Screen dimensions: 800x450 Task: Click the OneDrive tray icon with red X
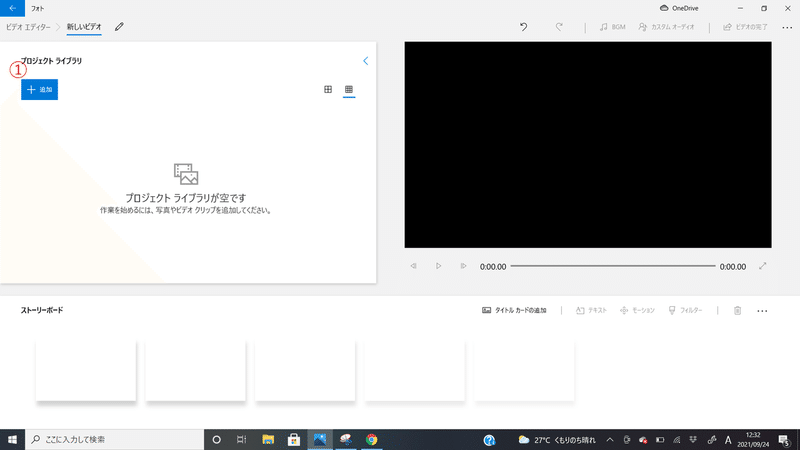tap(643, 440)
